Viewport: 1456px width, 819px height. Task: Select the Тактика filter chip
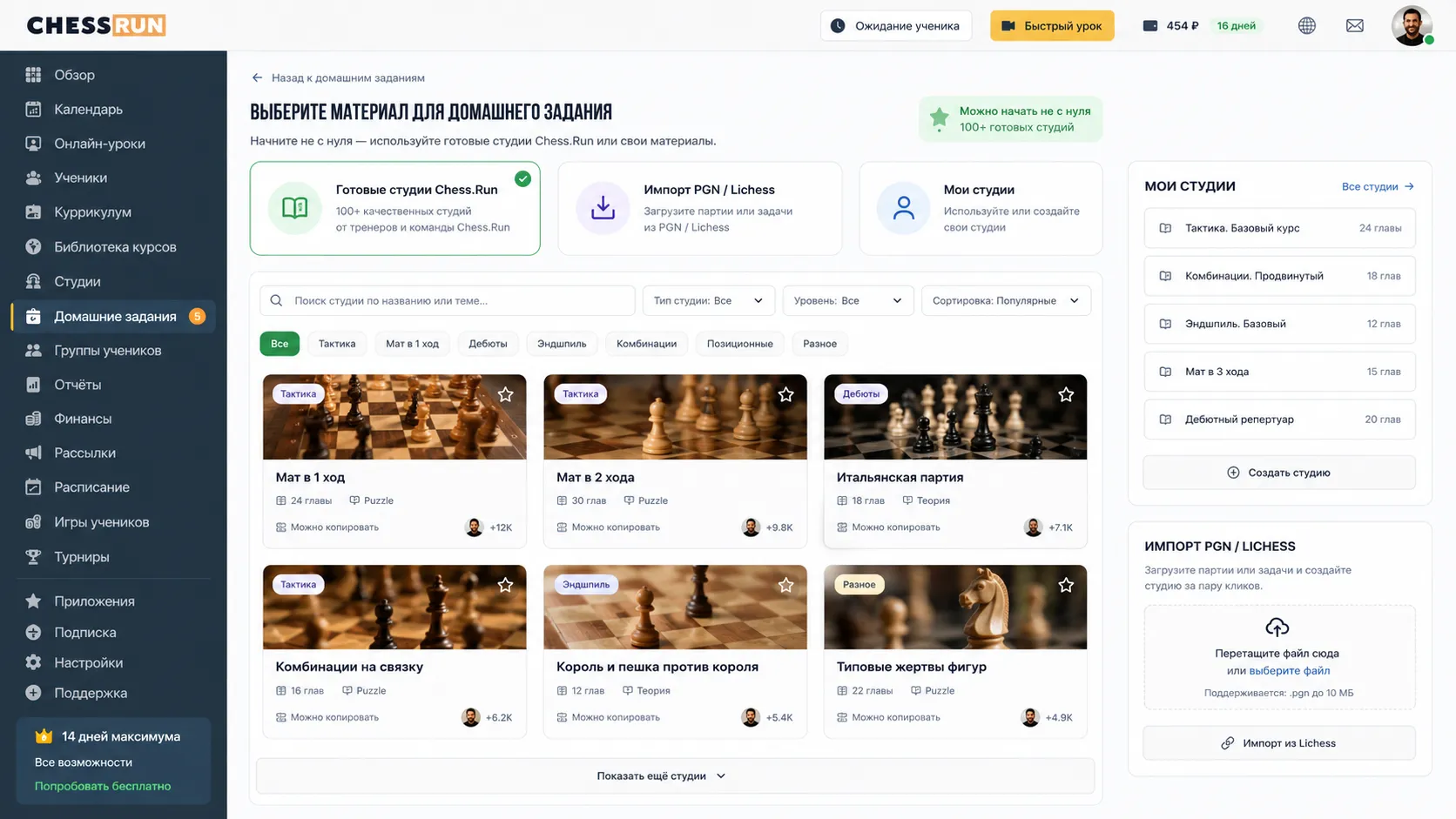(337, 344)
